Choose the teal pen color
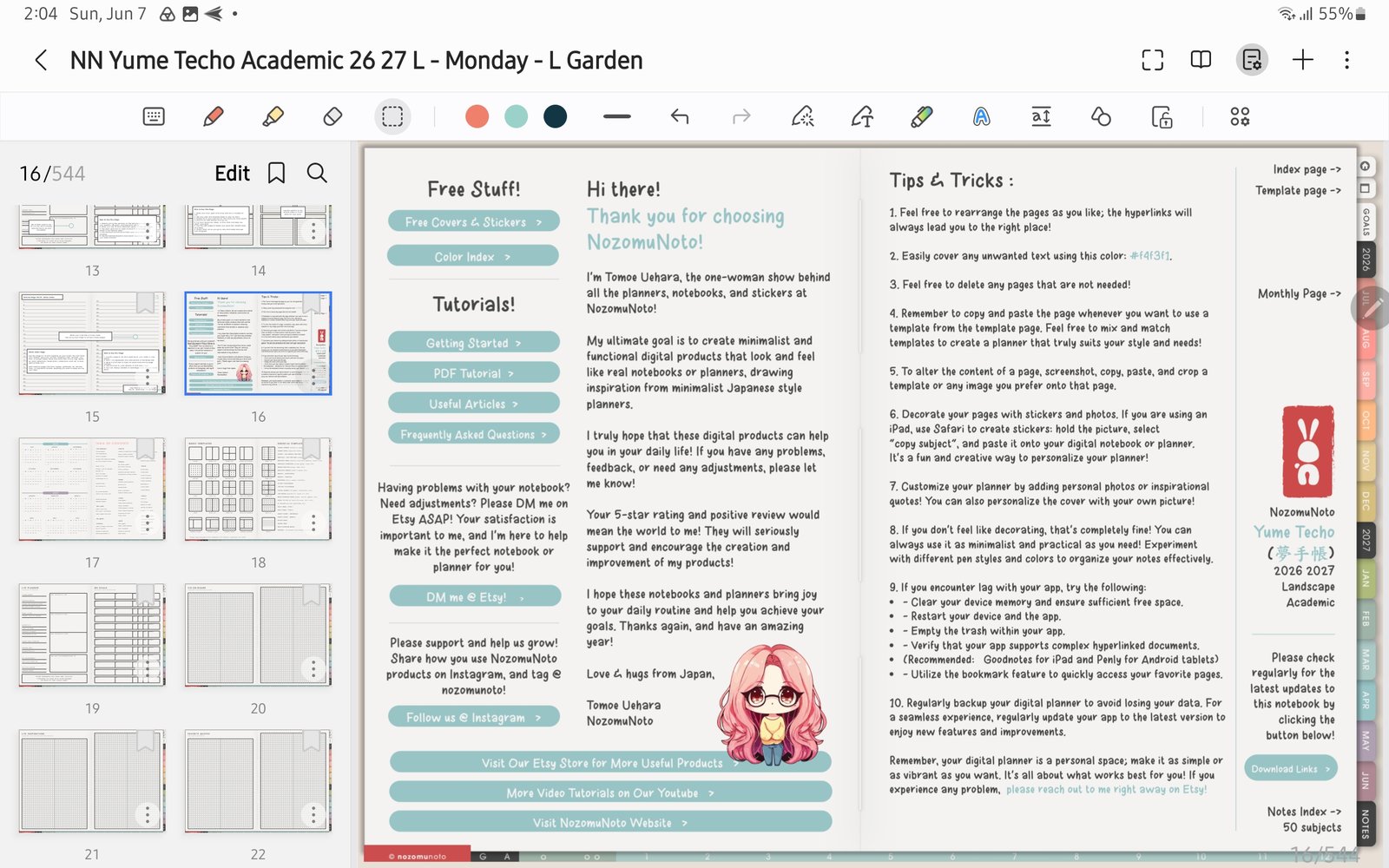1389x868 pixels. 516,116
